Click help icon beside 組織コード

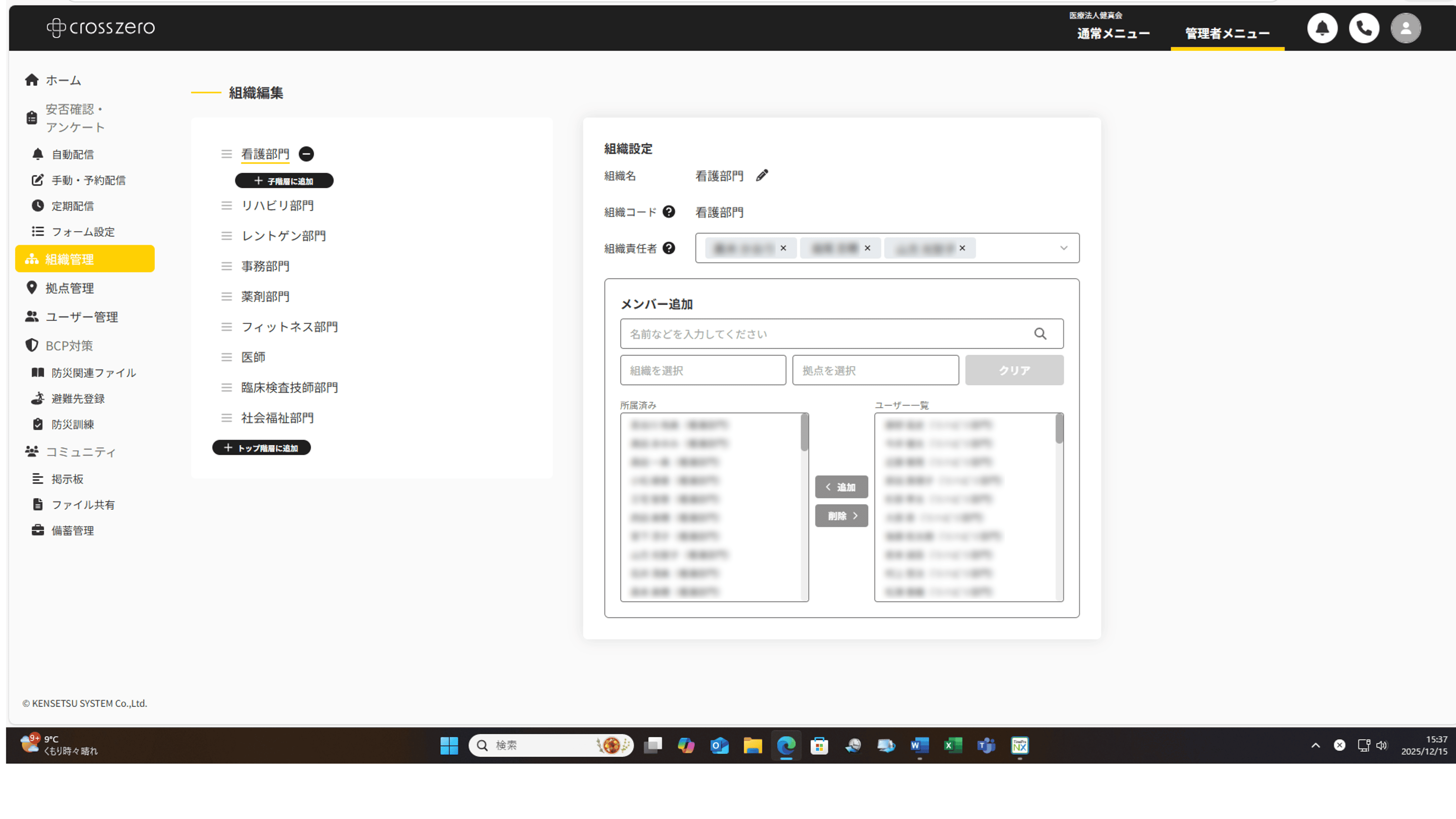coord(669,212)
